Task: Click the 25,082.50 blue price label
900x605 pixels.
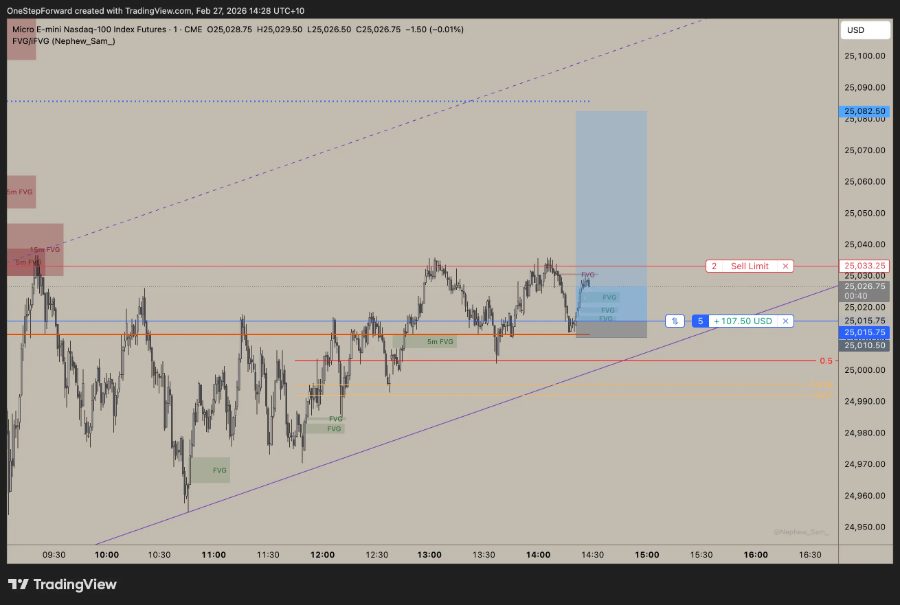Action: 865,111
